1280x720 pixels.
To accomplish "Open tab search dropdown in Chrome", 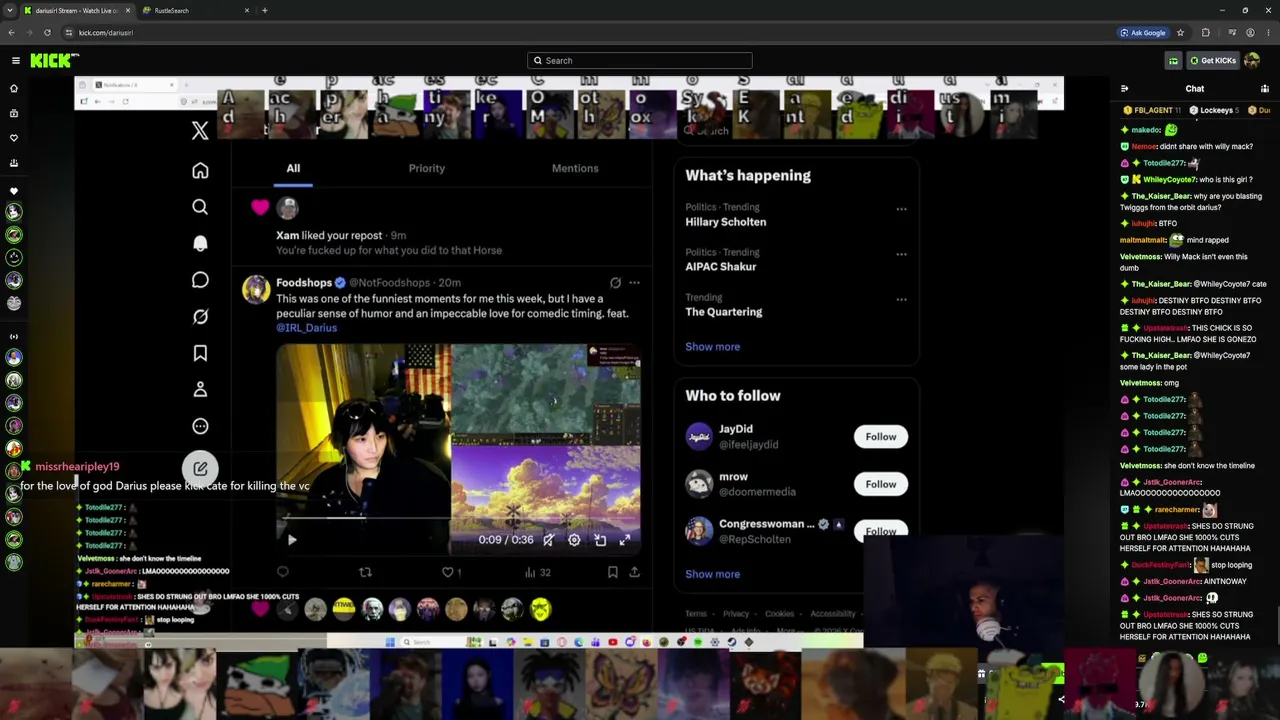I will click(x=10, y=10).
